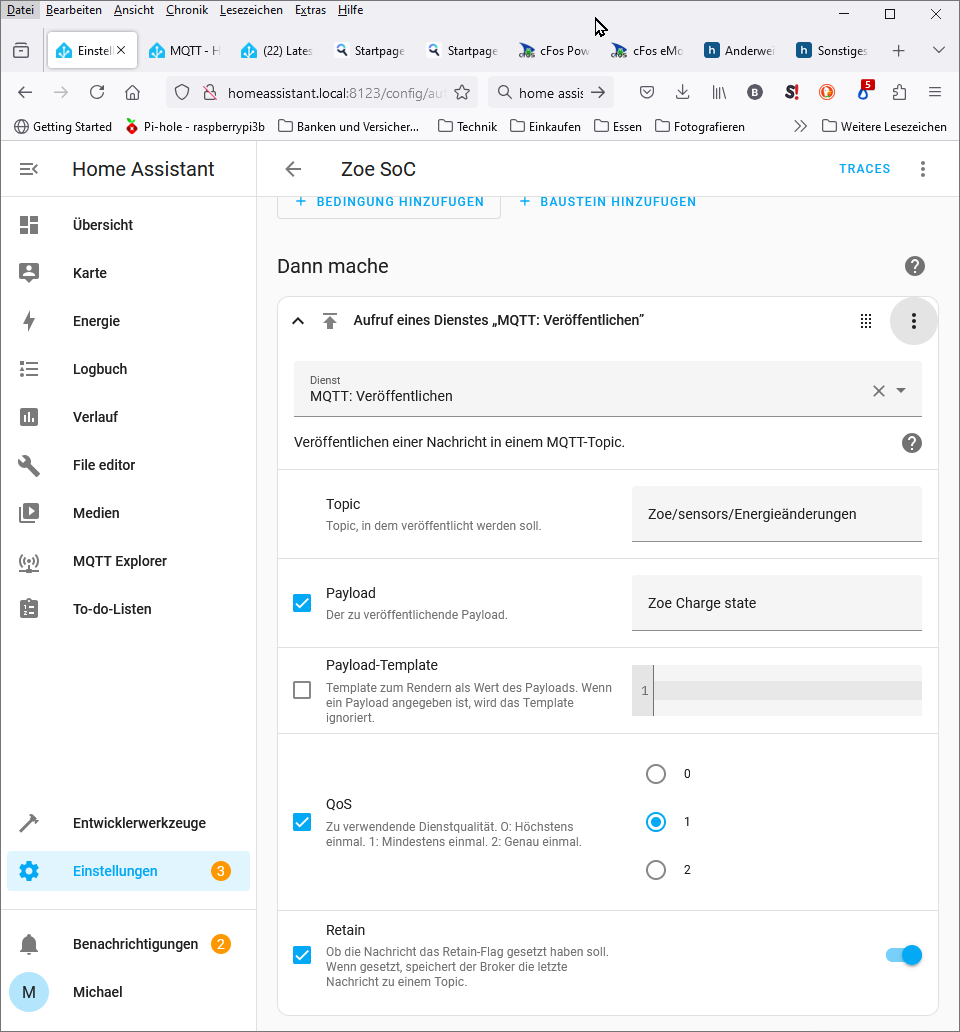
Task: Click the TRACES button
Action: [864, 169]
